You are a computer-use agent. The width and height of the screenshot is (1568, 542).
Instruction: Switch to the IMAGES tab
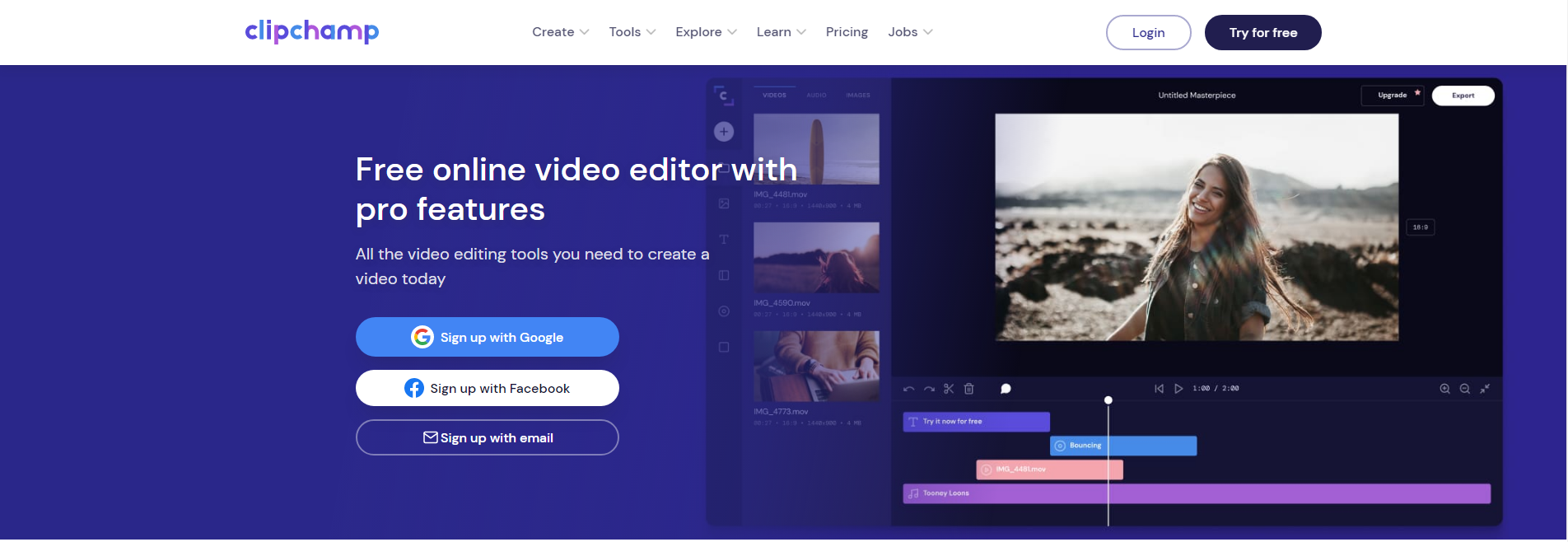[x=858, y=95]
